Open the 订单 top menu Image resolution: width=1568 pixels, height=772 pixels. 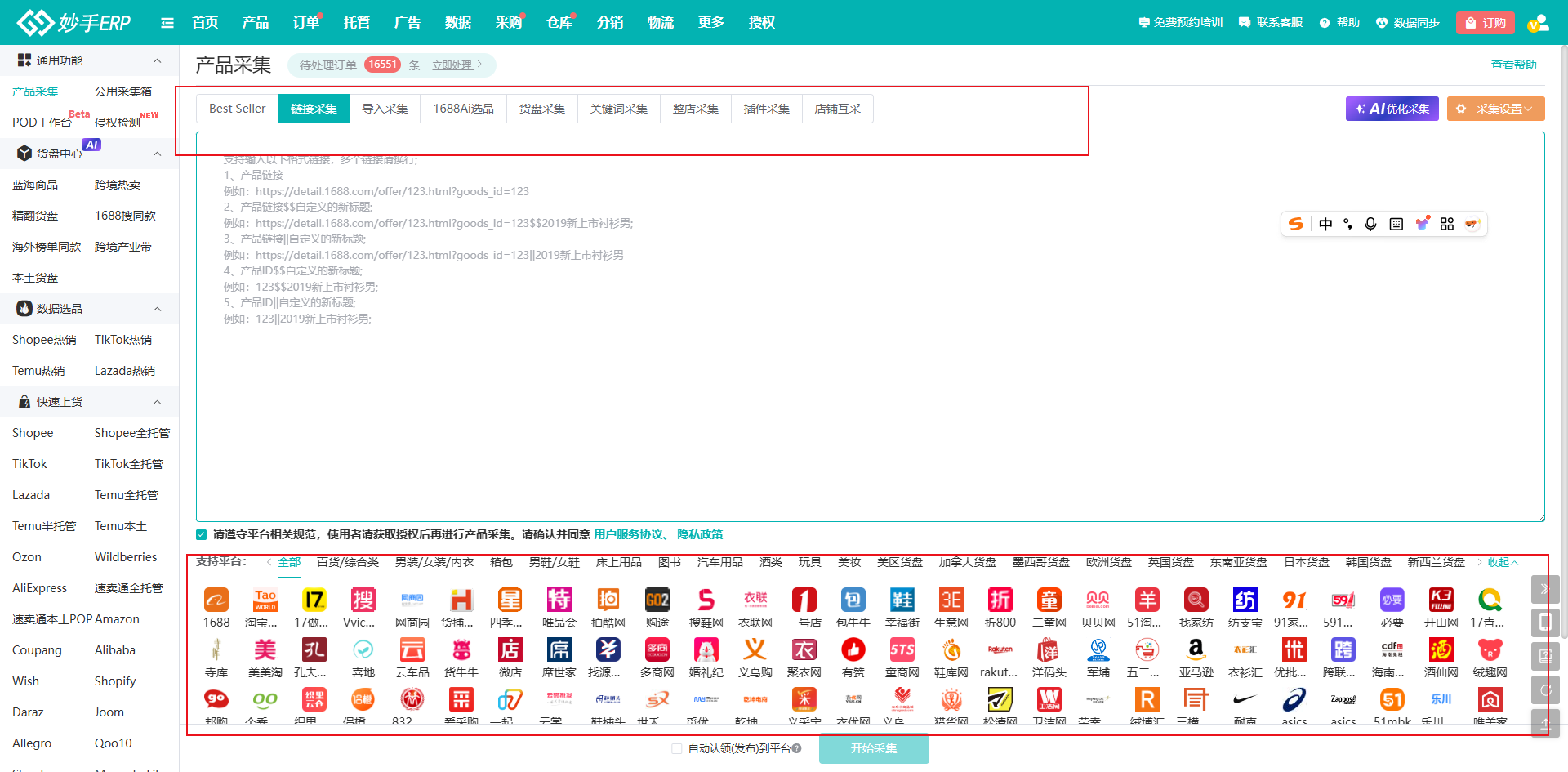pyautogui.click(x=306, y=23)
